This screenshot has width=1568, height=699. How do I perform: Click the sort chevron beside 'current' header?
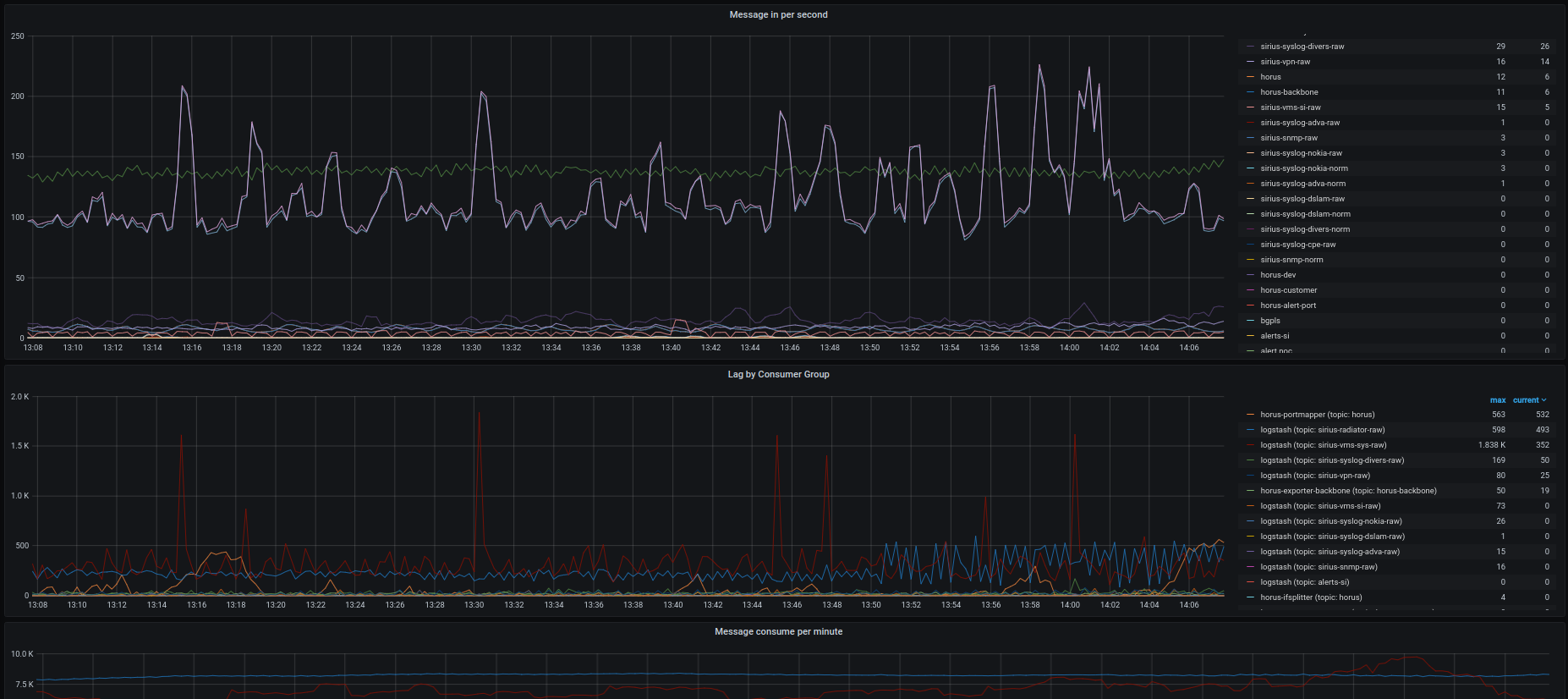[x=1543, y=400]
